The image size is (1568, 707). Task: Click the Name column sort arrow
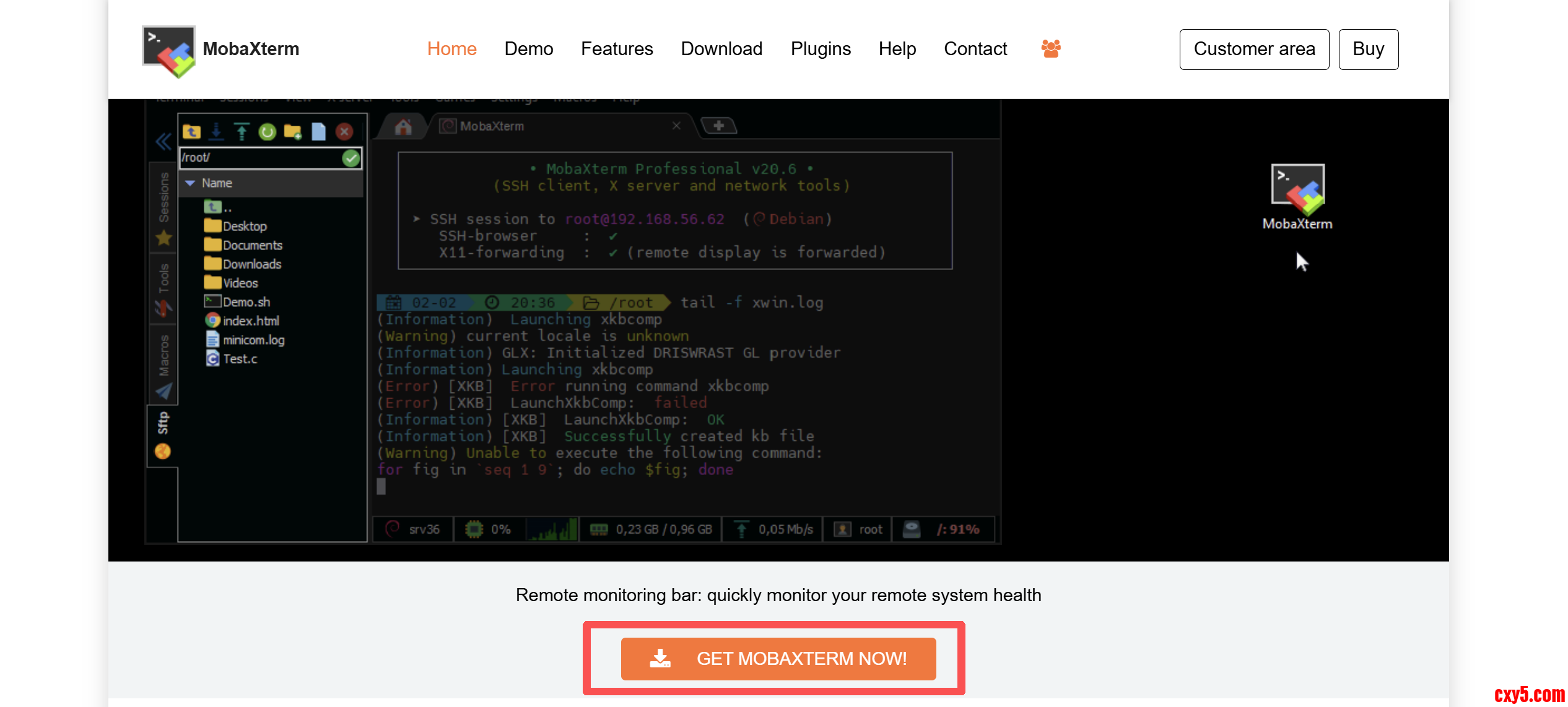(191, 183)
